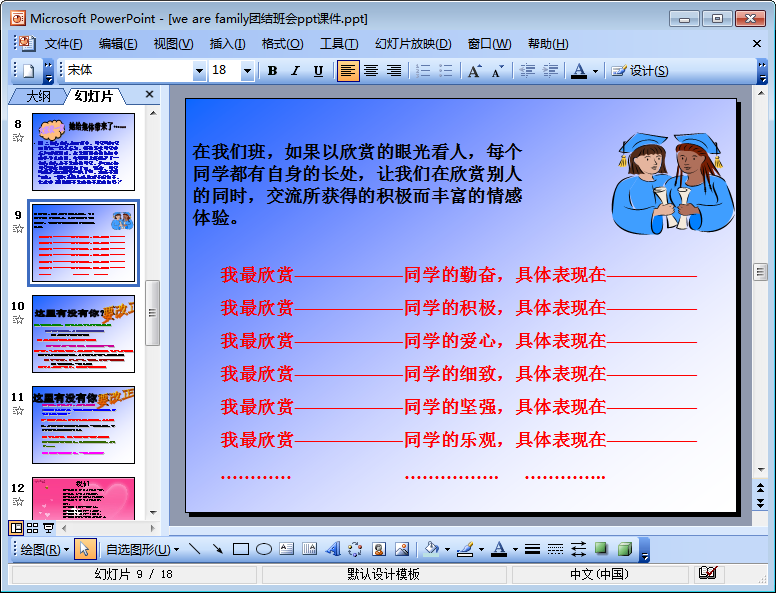
Task: Select slide 11 thumbnail
Action: 83,425
